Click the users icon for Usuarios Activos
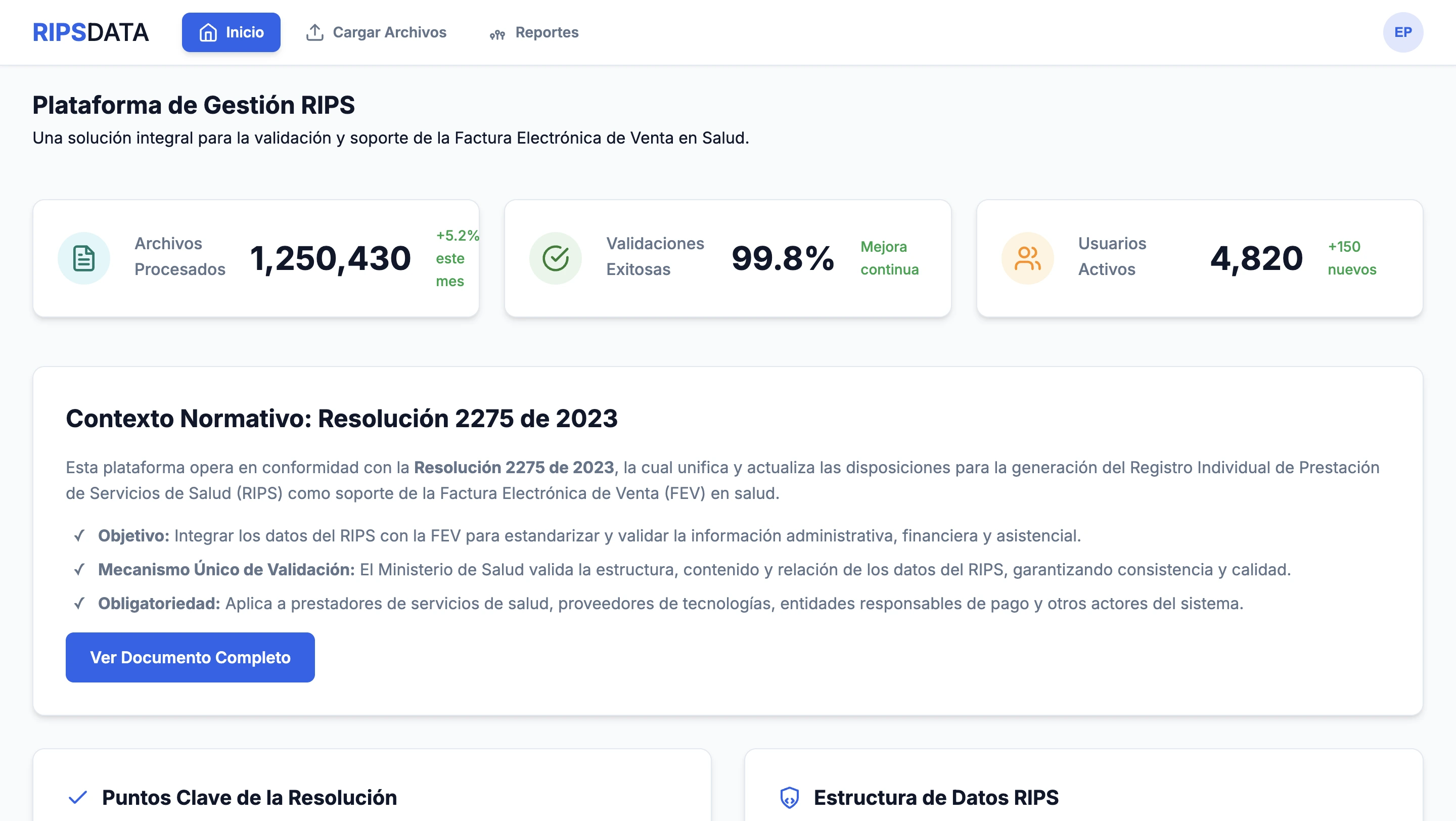The width and height of the screenshot is (1456, 821). [1027, 258]
